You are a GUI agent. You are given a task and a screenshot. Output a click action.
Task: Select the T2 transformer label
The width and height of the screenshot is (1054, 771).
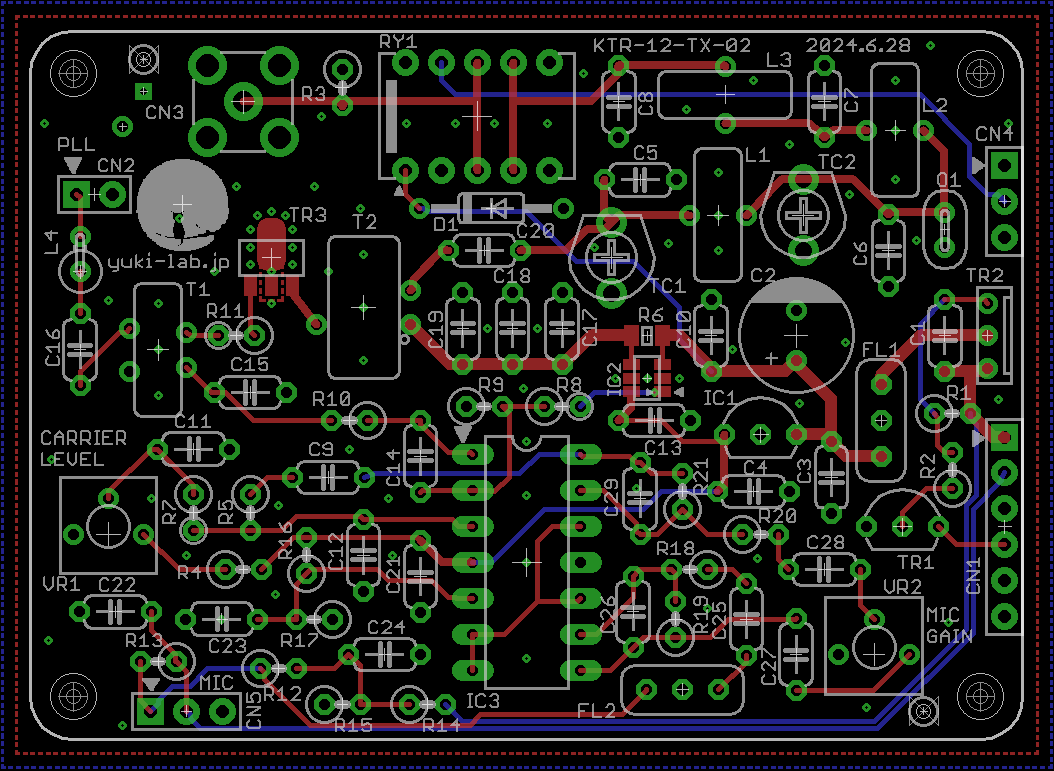364,222
